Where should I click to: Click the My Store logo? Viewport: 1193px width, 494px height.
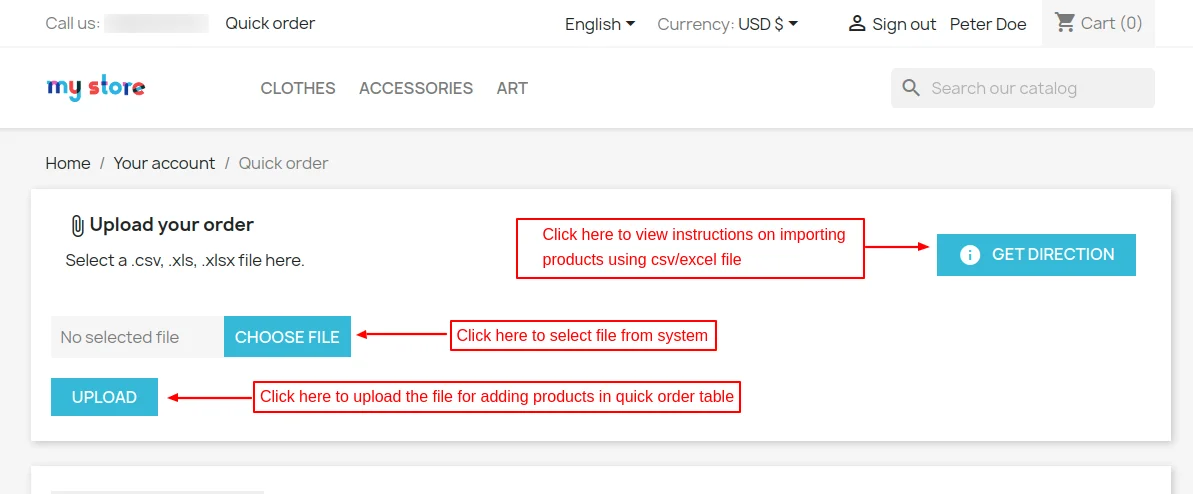(96, 88)
